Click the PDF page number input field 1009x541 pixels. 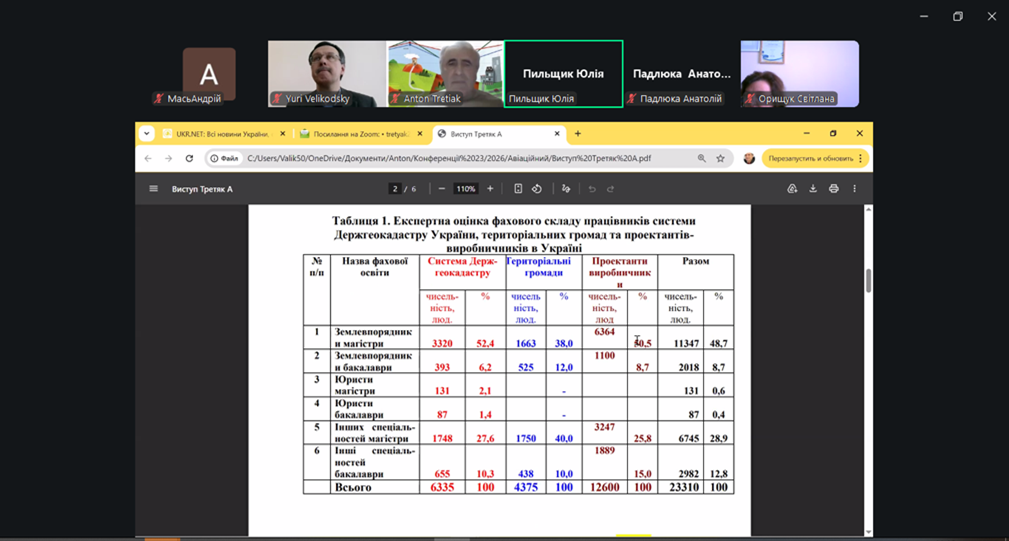(x=396, y=189)
